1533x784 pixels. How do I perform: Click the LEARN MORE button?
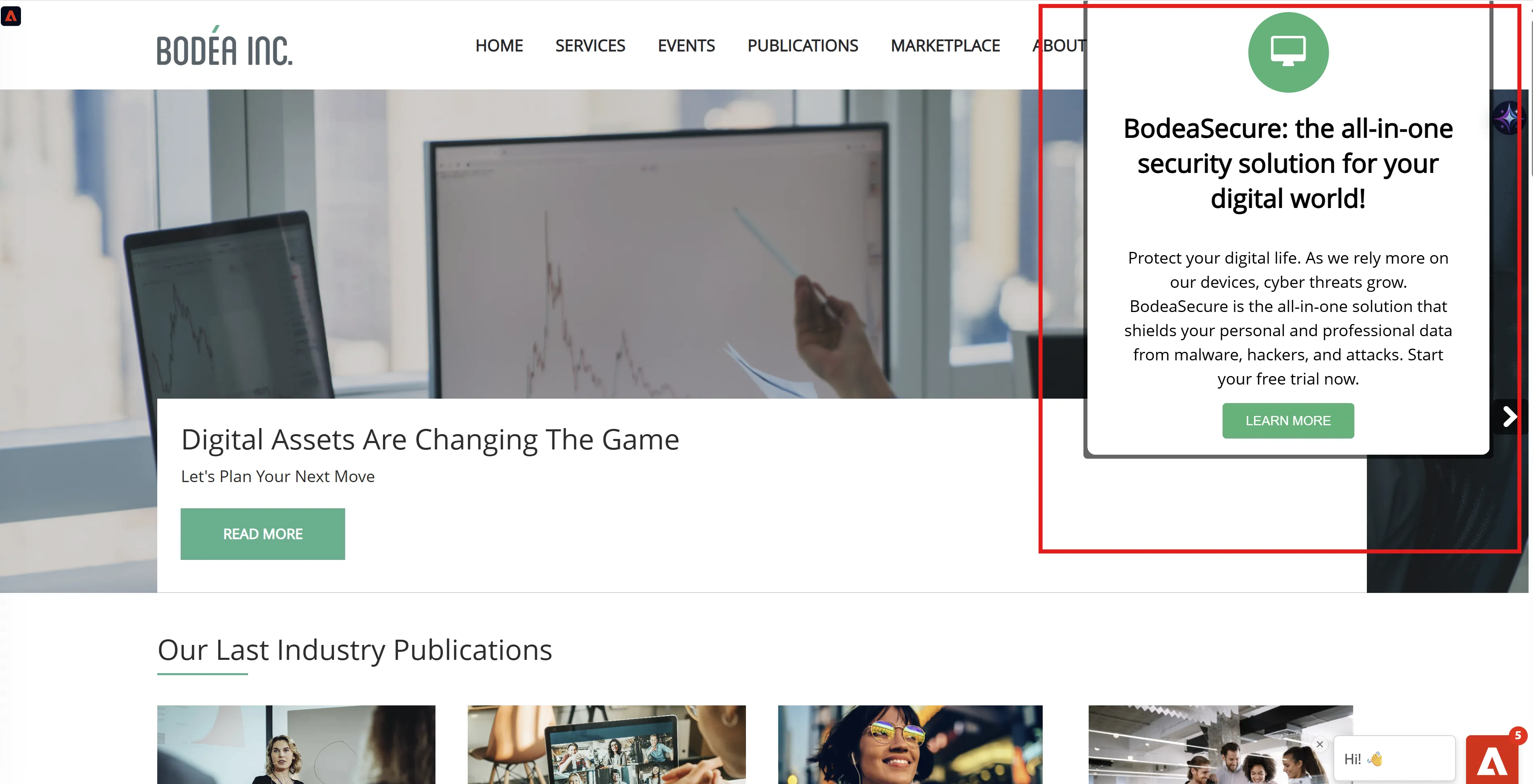(x=1288, y=420)
